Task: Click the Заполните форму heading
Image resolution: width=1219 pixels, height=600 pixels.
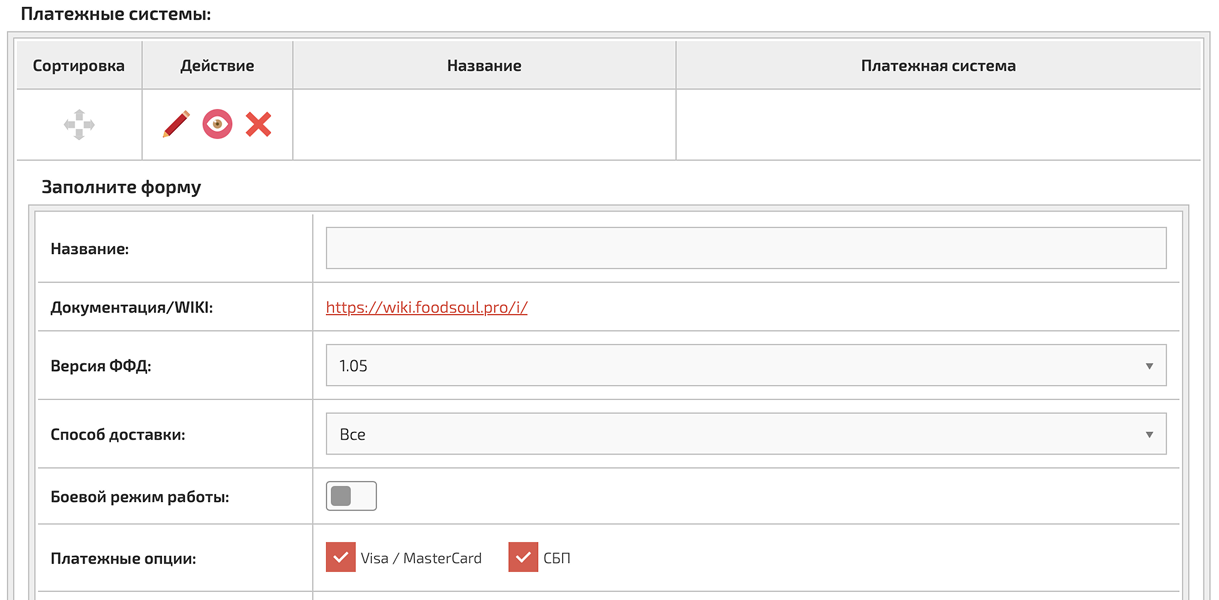Action: [121, 187]
